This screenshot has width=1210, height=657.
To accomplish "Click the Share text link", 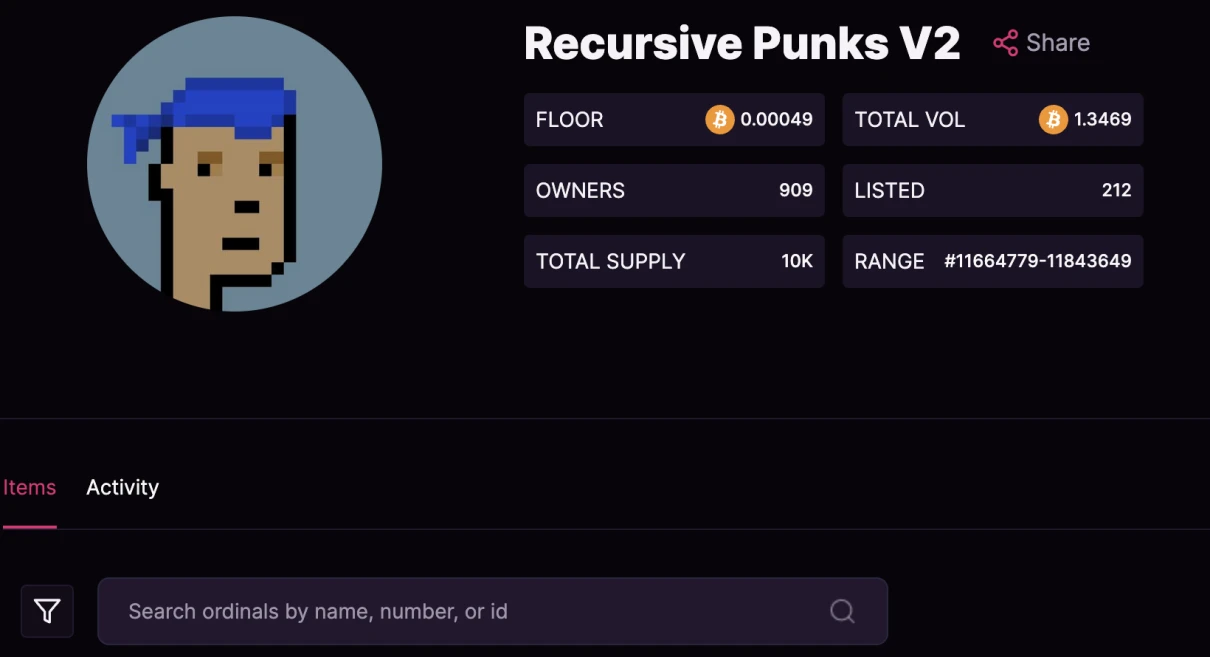I will [1058, 43].
